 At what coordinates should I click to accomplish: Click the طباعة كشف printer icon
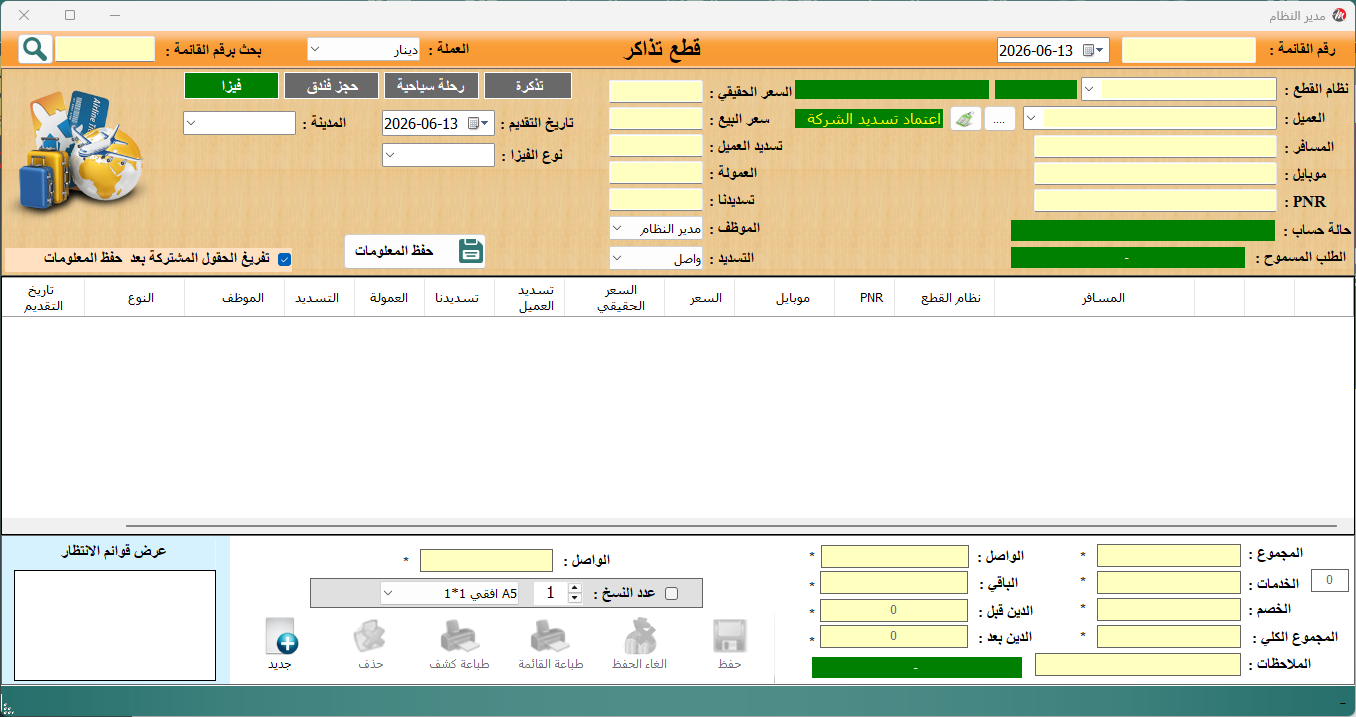[460, 637]
